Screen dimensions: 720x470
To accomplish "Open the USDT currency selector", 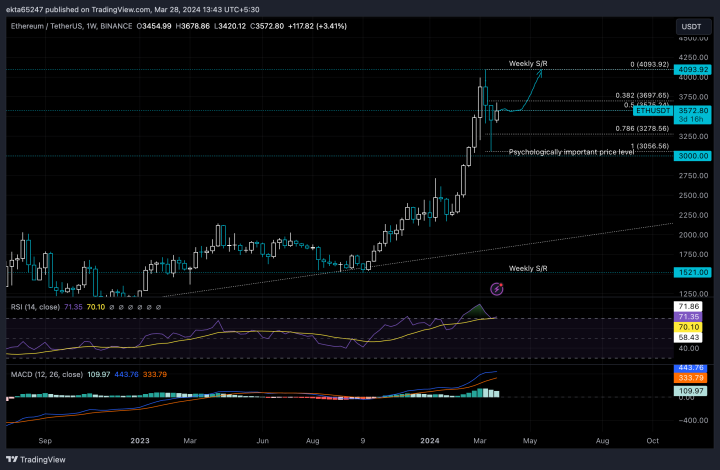I will [x=693, y=27].
